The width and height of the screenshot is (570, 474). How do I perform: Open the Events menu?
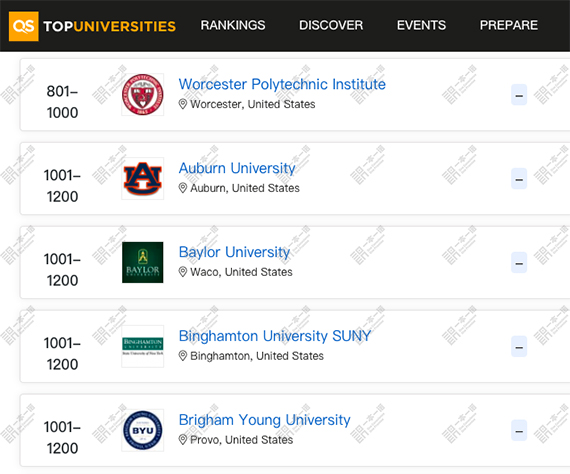tap(421, 25)
